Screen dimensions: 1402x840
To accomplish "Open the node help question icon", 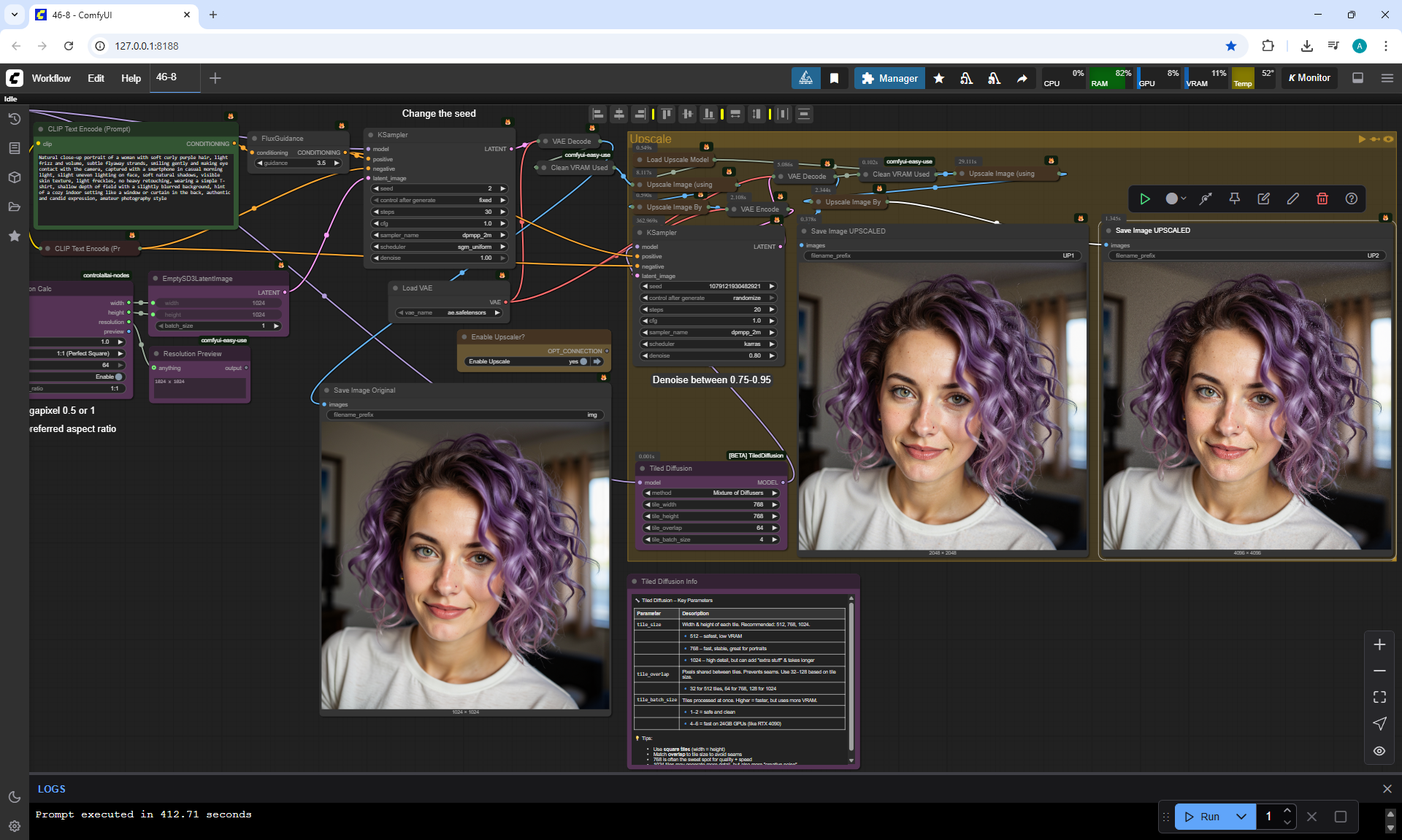I will pos(1351,199).
